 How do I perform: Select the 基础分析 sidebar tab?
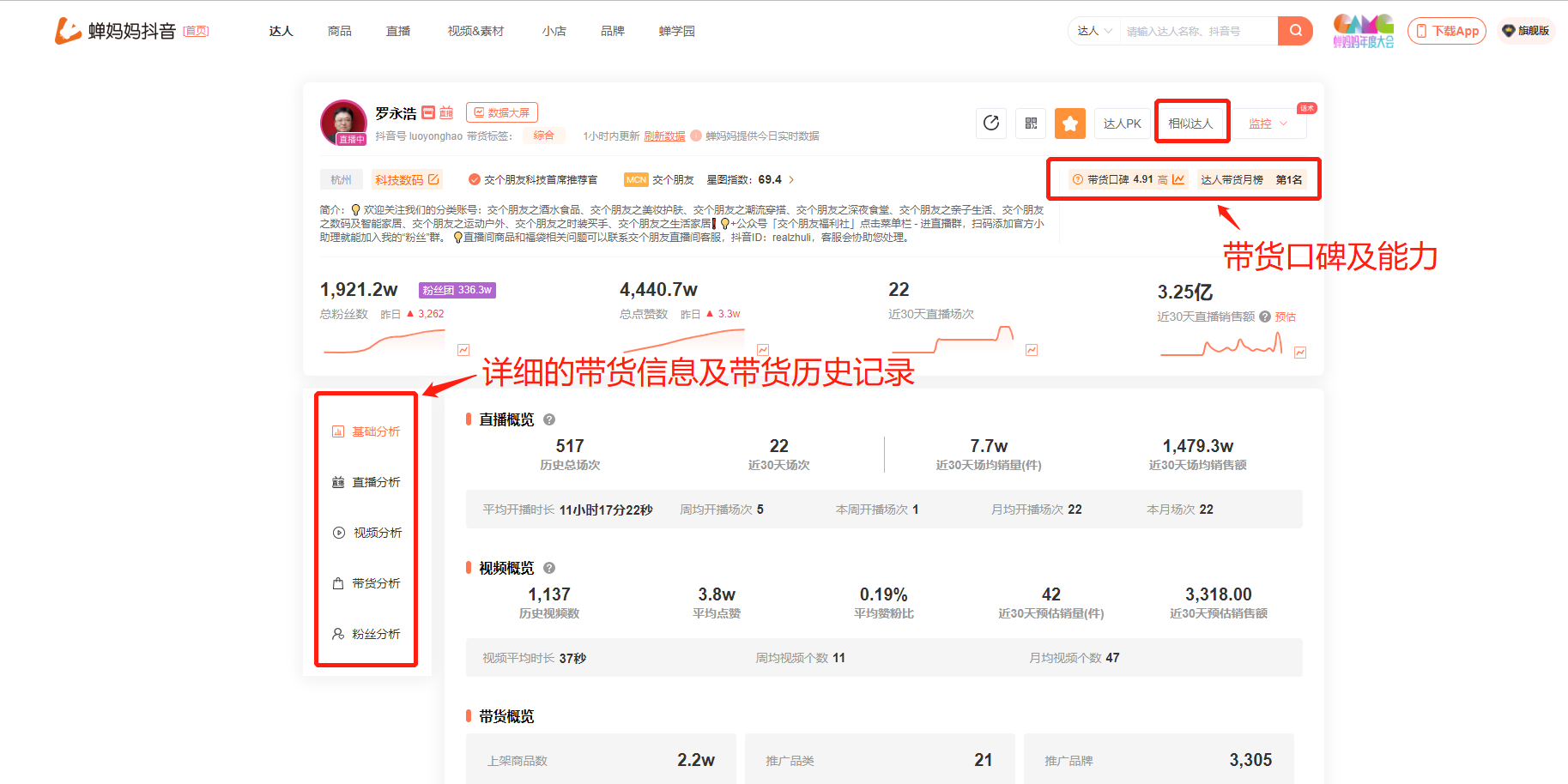point(366,431)
